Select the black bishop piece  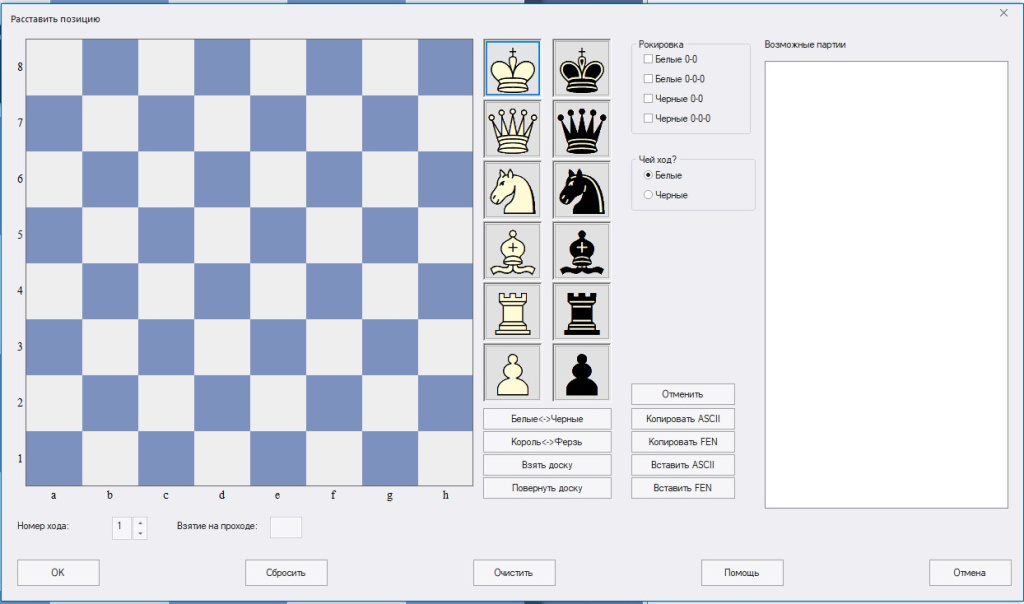(581, 251)
